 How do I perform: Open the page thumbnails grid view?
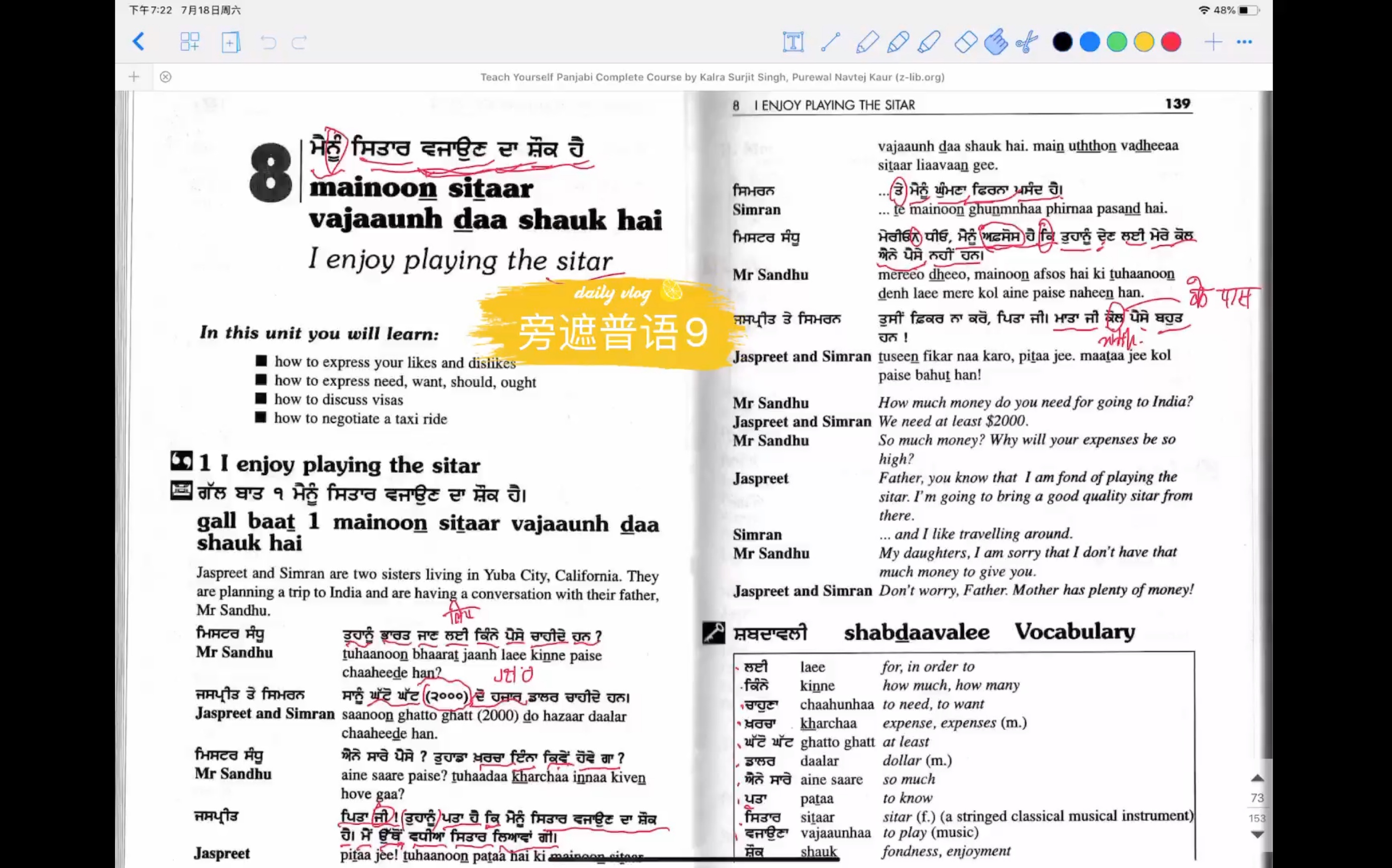point(189,42)
